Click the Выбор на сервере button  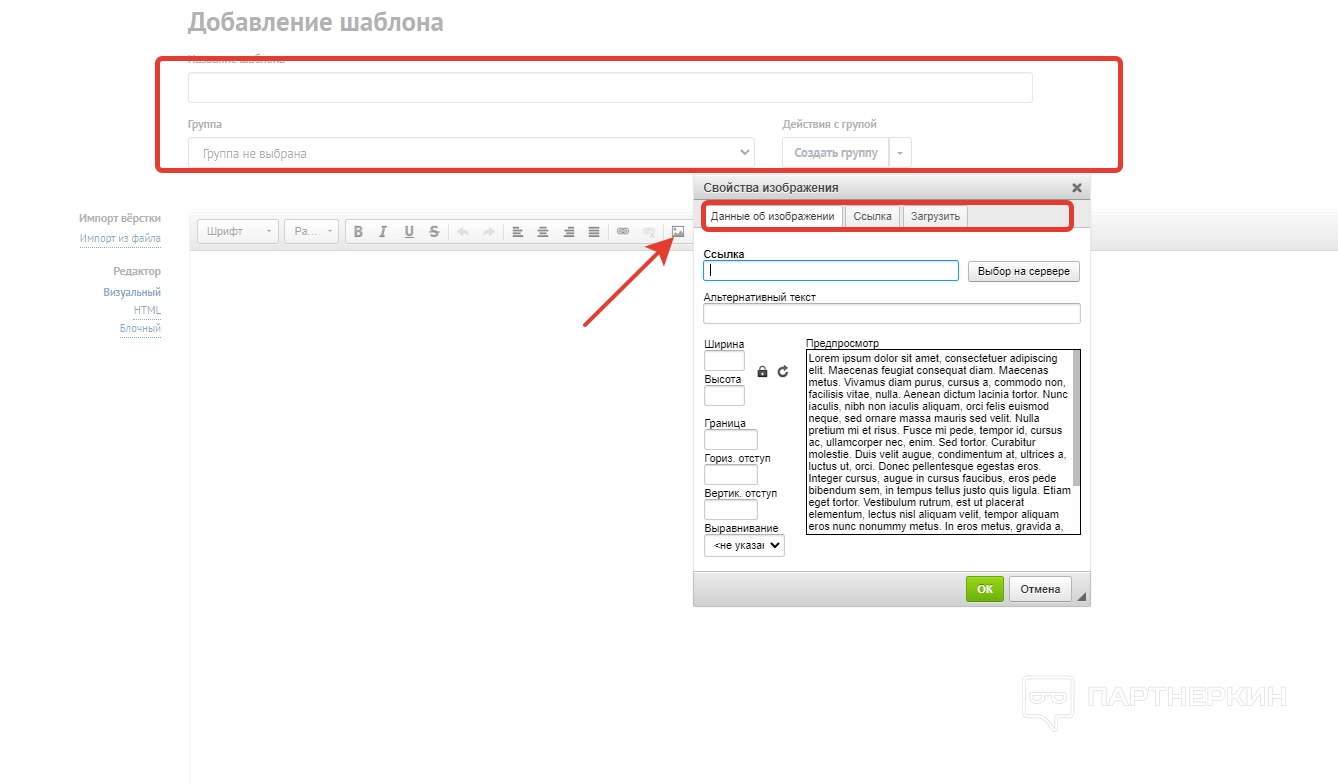1024,271
